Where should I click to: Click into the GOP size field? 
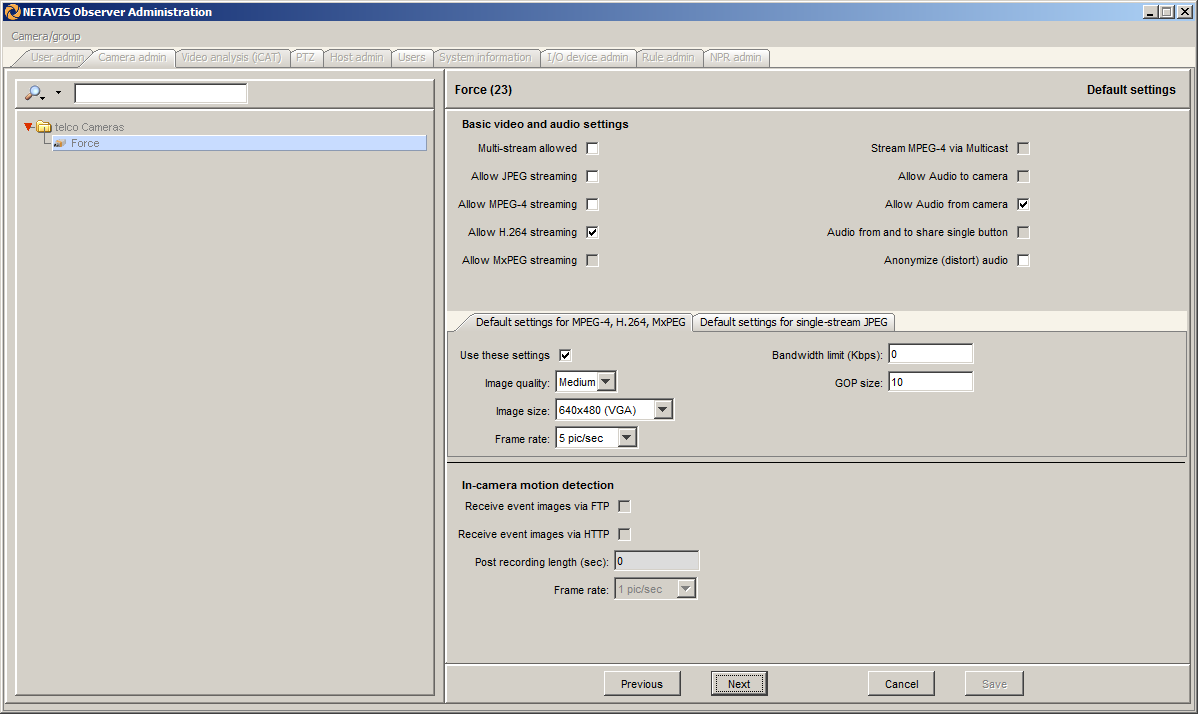point(929,382)
